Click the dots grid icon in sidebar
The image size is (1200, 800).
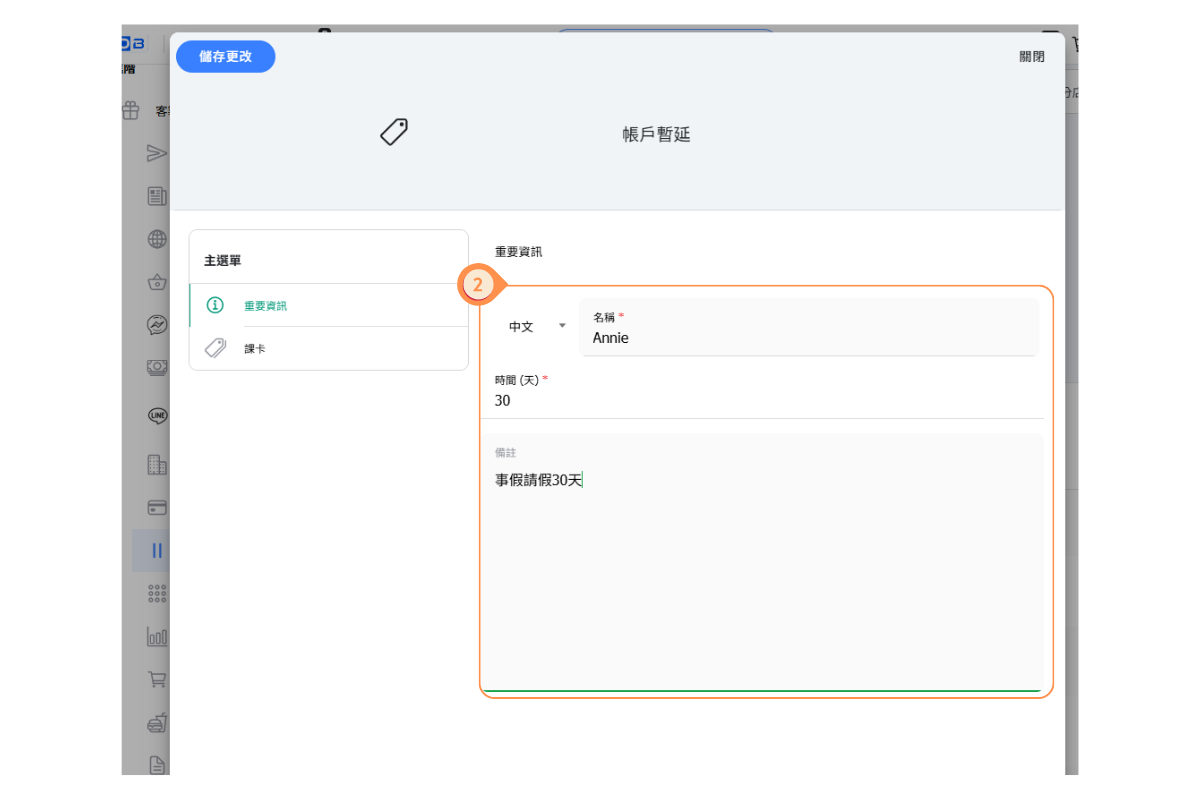(157, 593)
